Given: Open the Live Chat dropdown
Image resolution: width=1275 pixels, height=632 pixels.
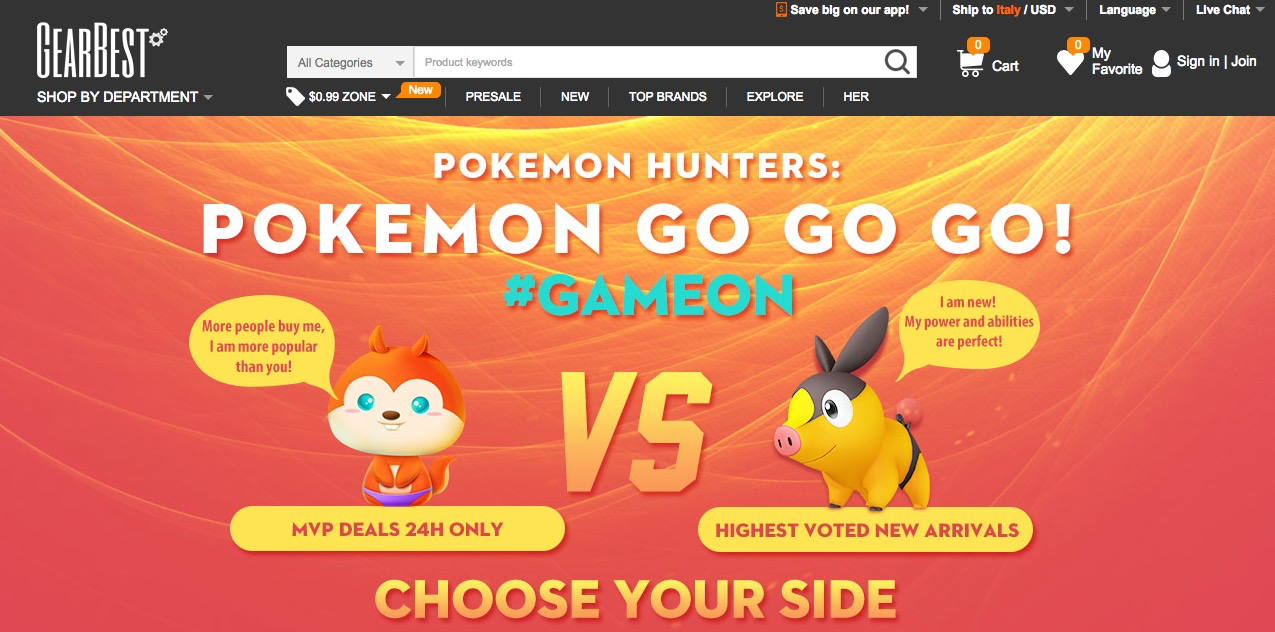Looking at the screenshot, I should 1230,10.
